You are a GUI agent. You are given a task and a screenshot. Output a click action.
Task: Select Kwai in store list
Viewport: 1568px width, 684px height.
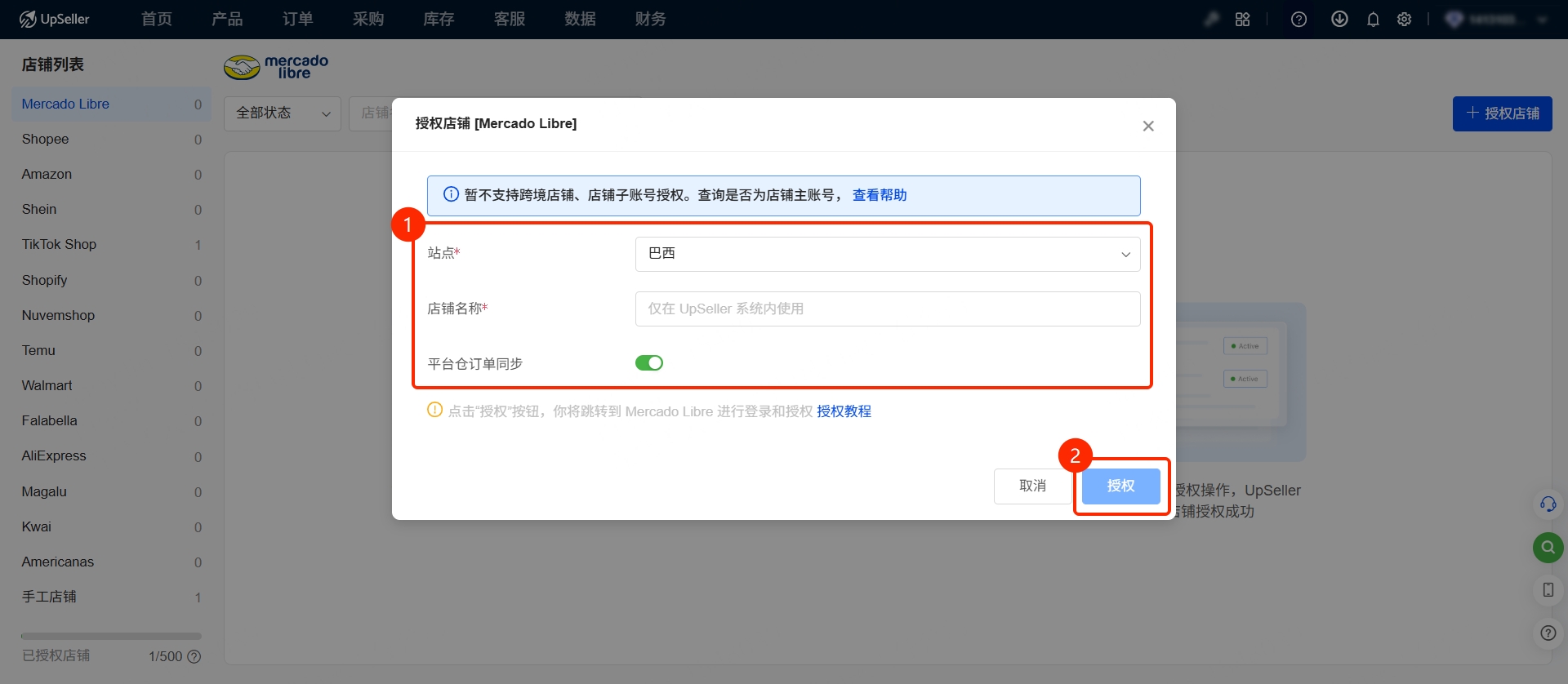coord(111,527)
